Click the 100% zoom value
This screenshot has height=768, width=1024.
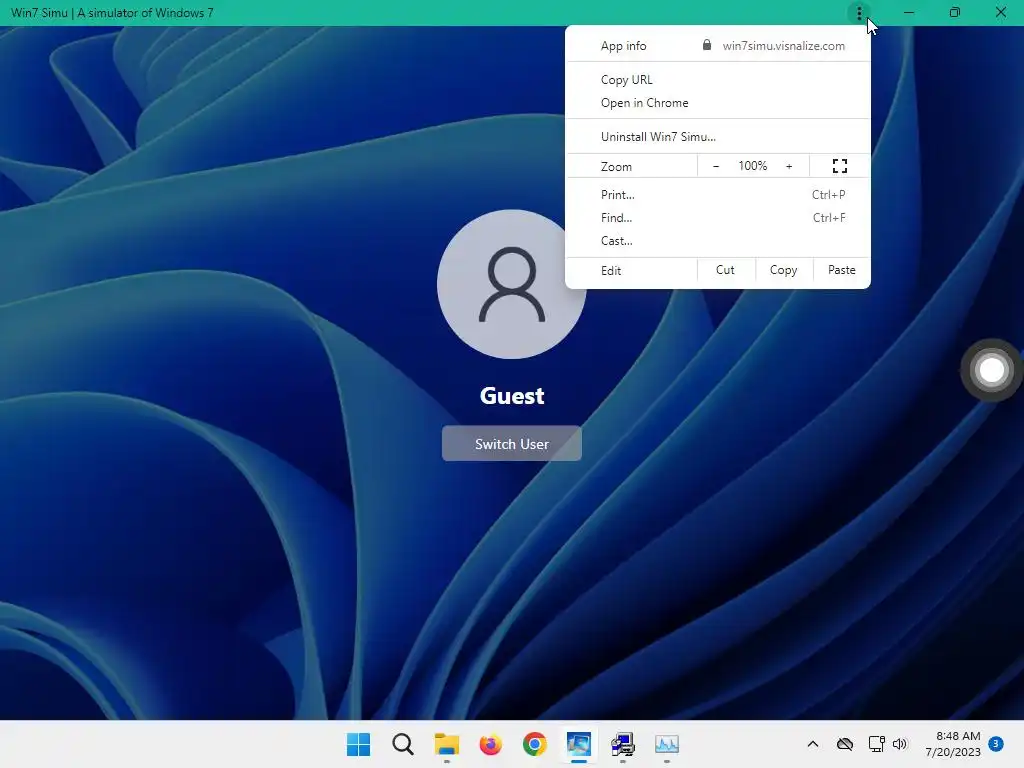click(752, 166)
